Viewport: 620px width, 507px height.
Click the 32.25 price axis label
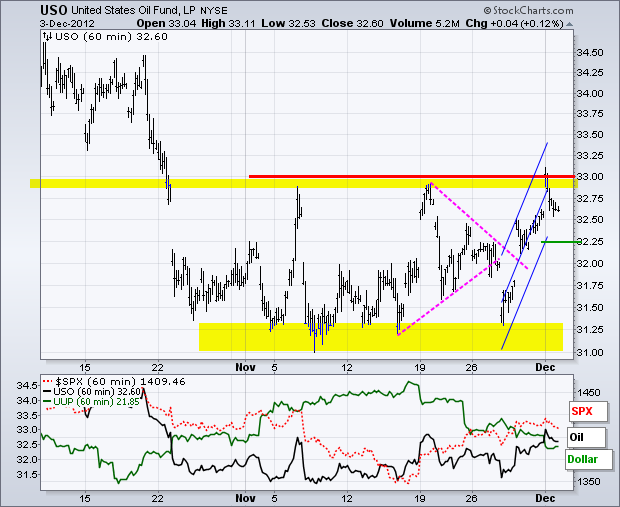point(590,241)
